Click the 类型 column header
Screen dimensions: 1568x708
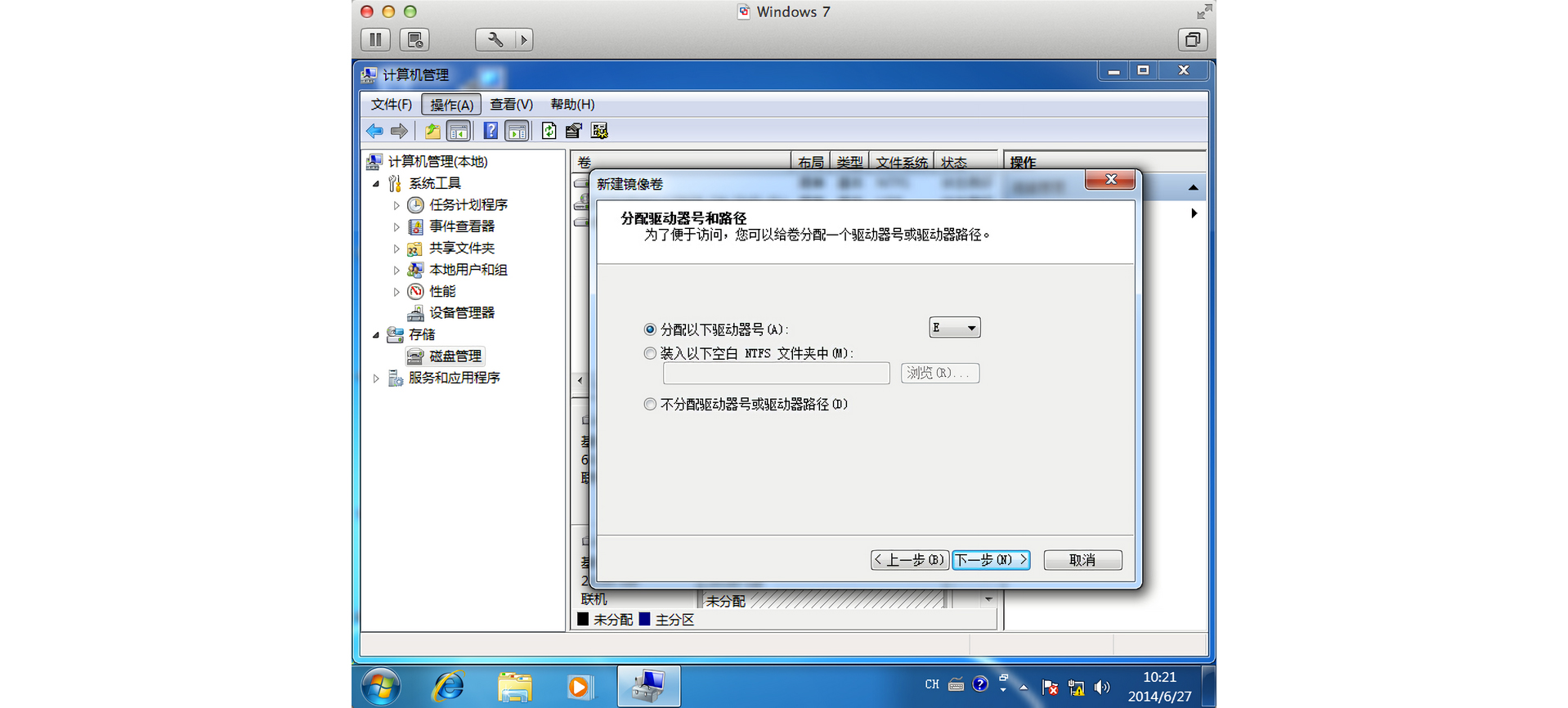[x=849, y=162]
